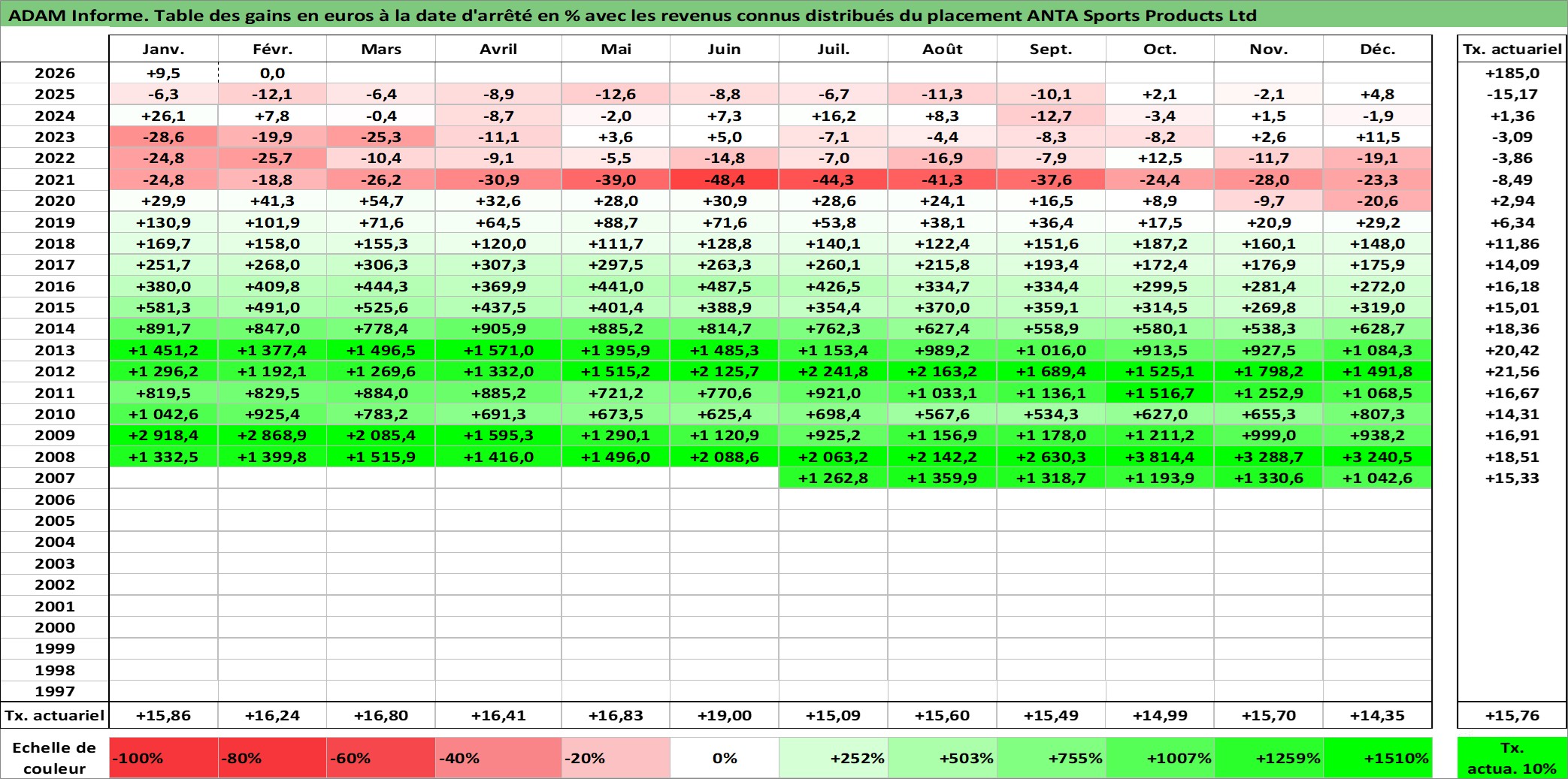Select the +54,7 cell in March 2020
This screenshot has width=1568, height=779.
[x=381, y=201]
